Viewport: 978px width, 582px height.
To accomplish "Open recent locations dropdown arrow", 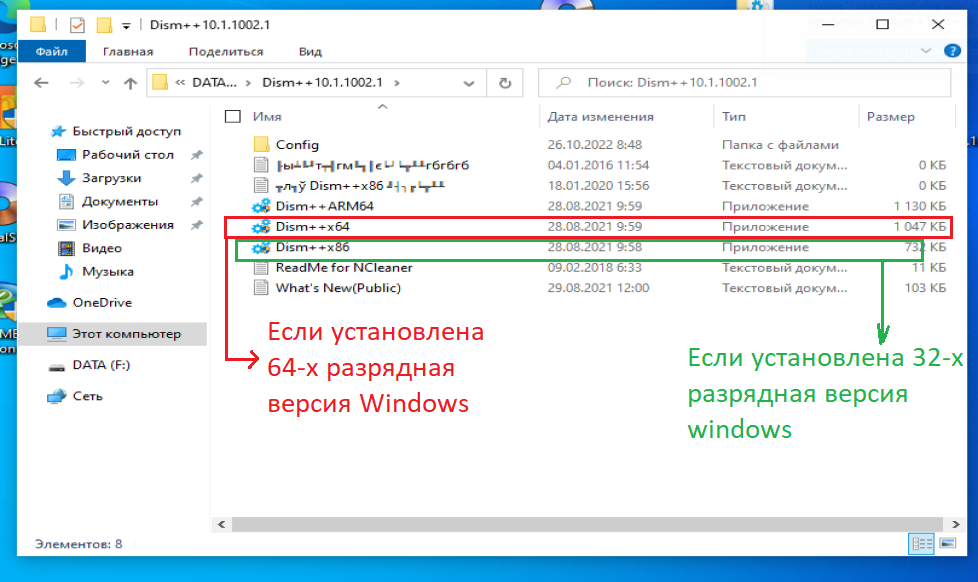I will pos(105,82).
